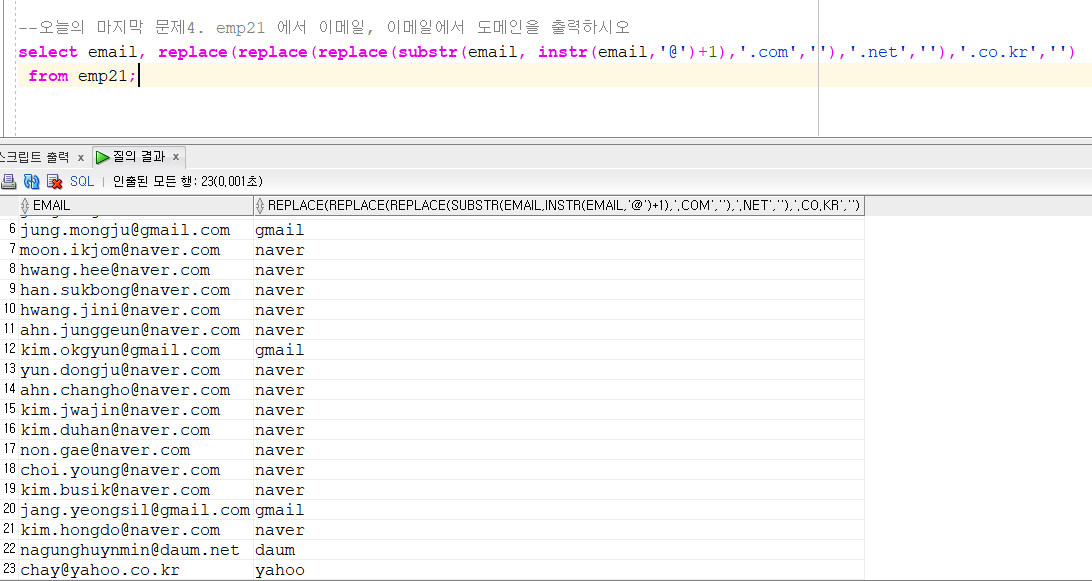Click the EMAIL column header label
1092x581 pixels.
point(52,206)
